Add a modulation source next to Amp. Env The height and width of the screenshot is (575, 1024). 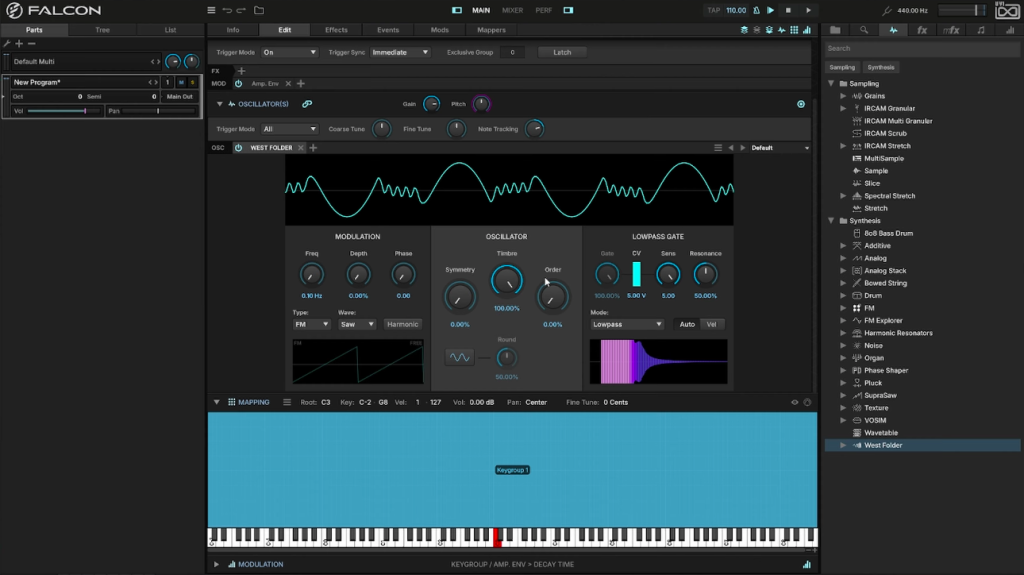(x=301, y=84)
